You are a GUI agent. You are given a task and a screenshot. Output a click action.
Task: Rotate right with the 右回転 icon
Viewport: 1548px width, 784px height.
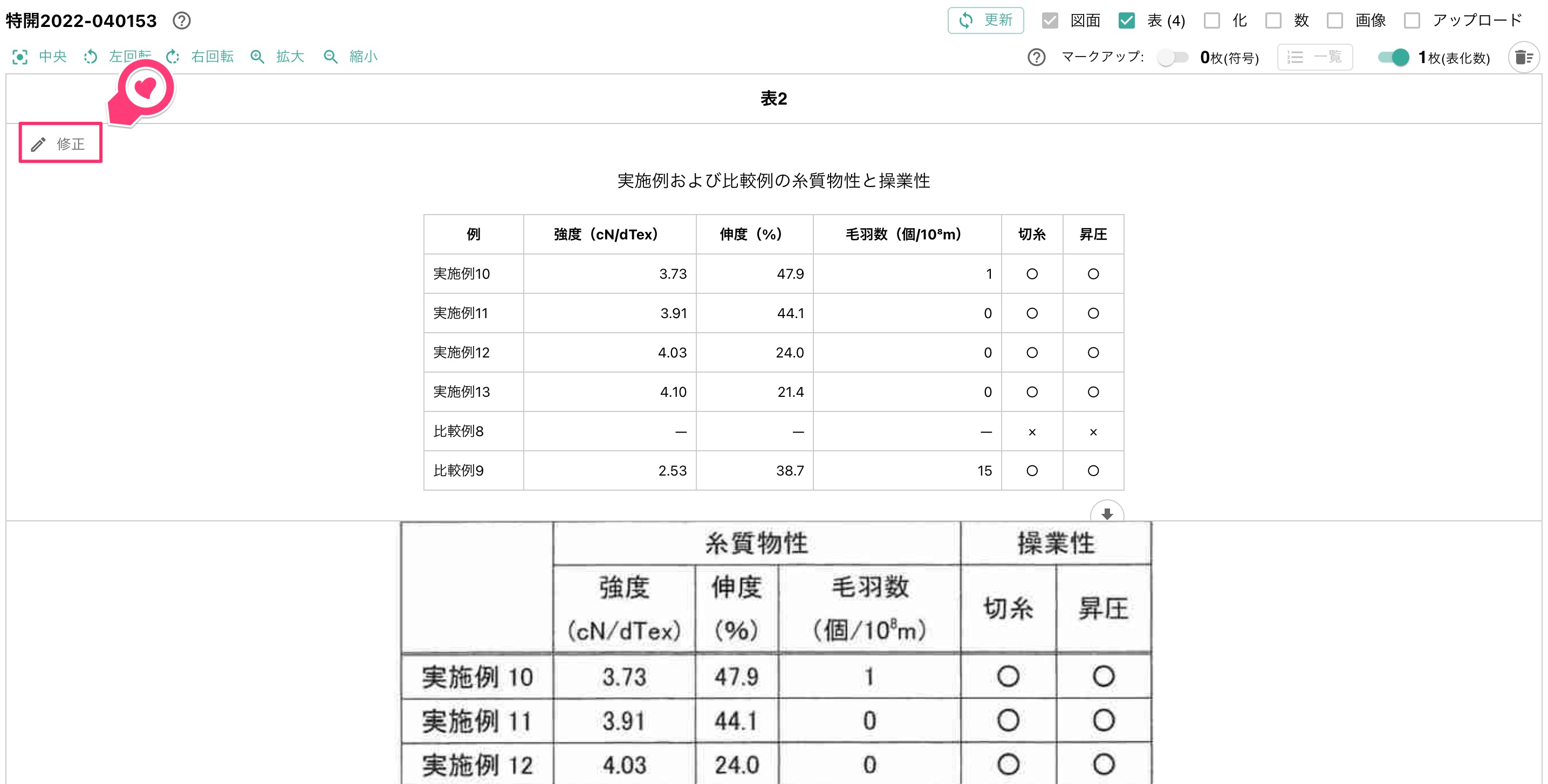click(173, 57)
